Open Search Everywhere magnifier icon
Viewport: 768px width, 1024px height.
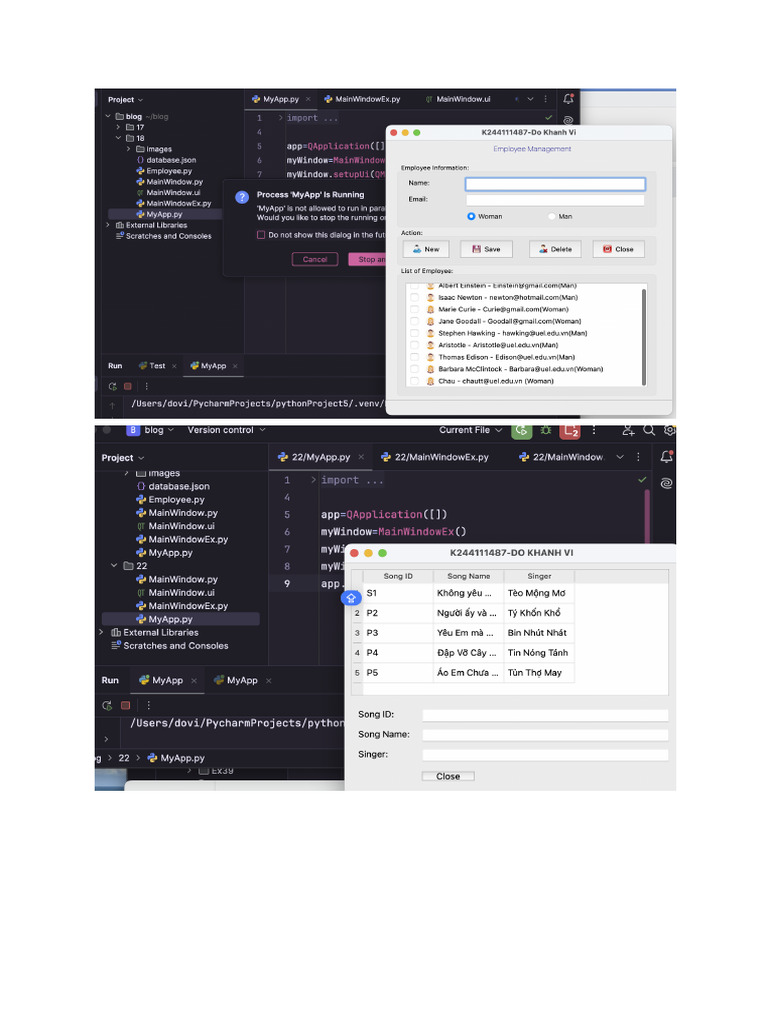[648, 430]
